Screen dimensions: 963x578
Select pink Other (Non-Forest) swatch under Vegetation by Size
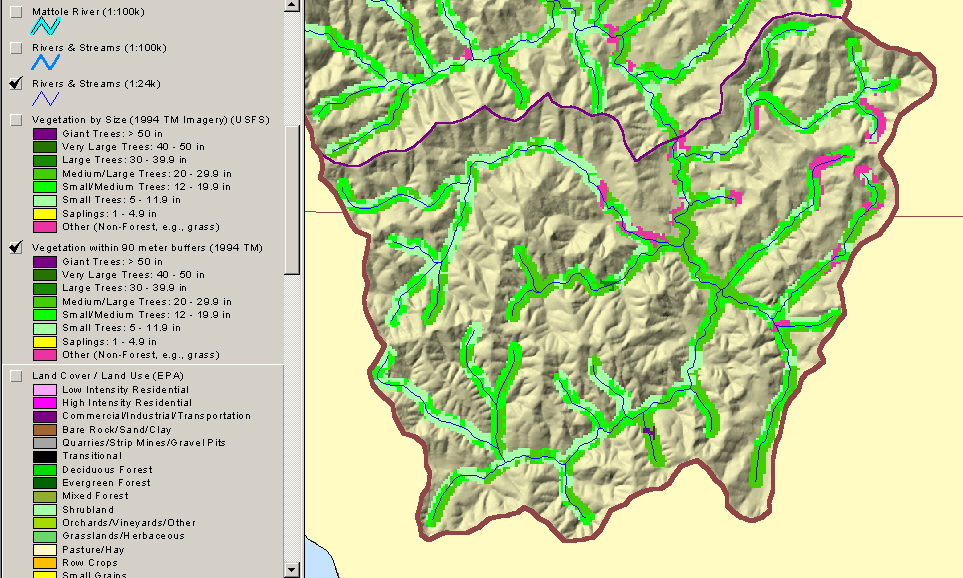pos(45,227)
